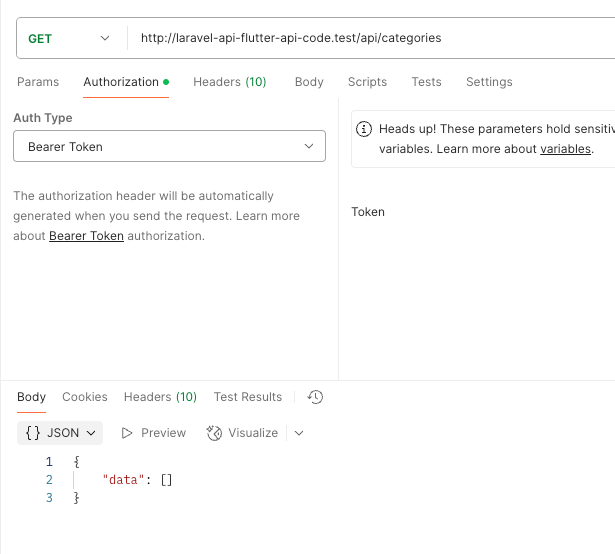Screen dimensions: 615x554
Task: Open the Tests tab
Action: point(426,82)
